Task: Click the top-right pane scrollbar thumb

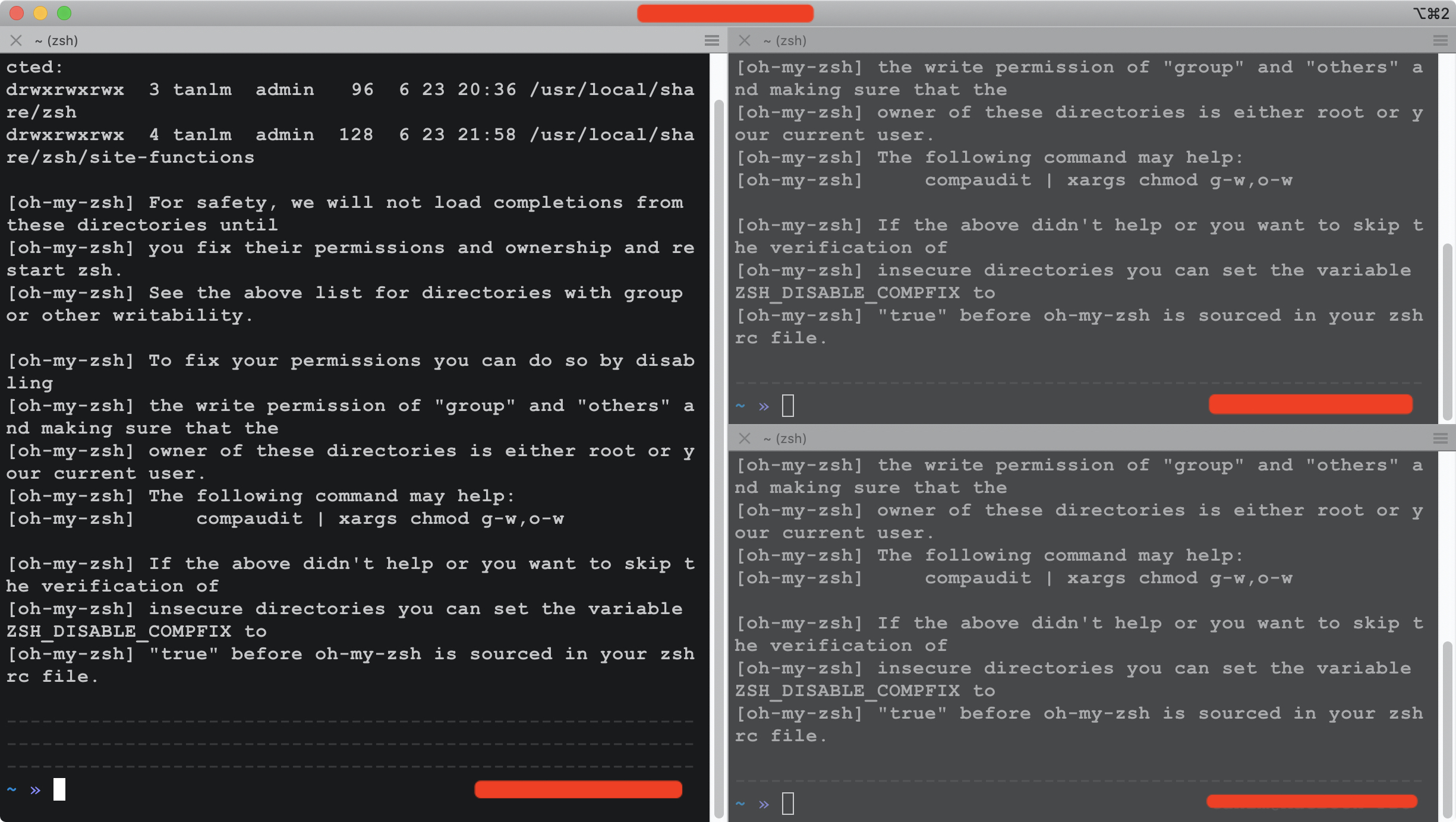Action: [1447, 331]
